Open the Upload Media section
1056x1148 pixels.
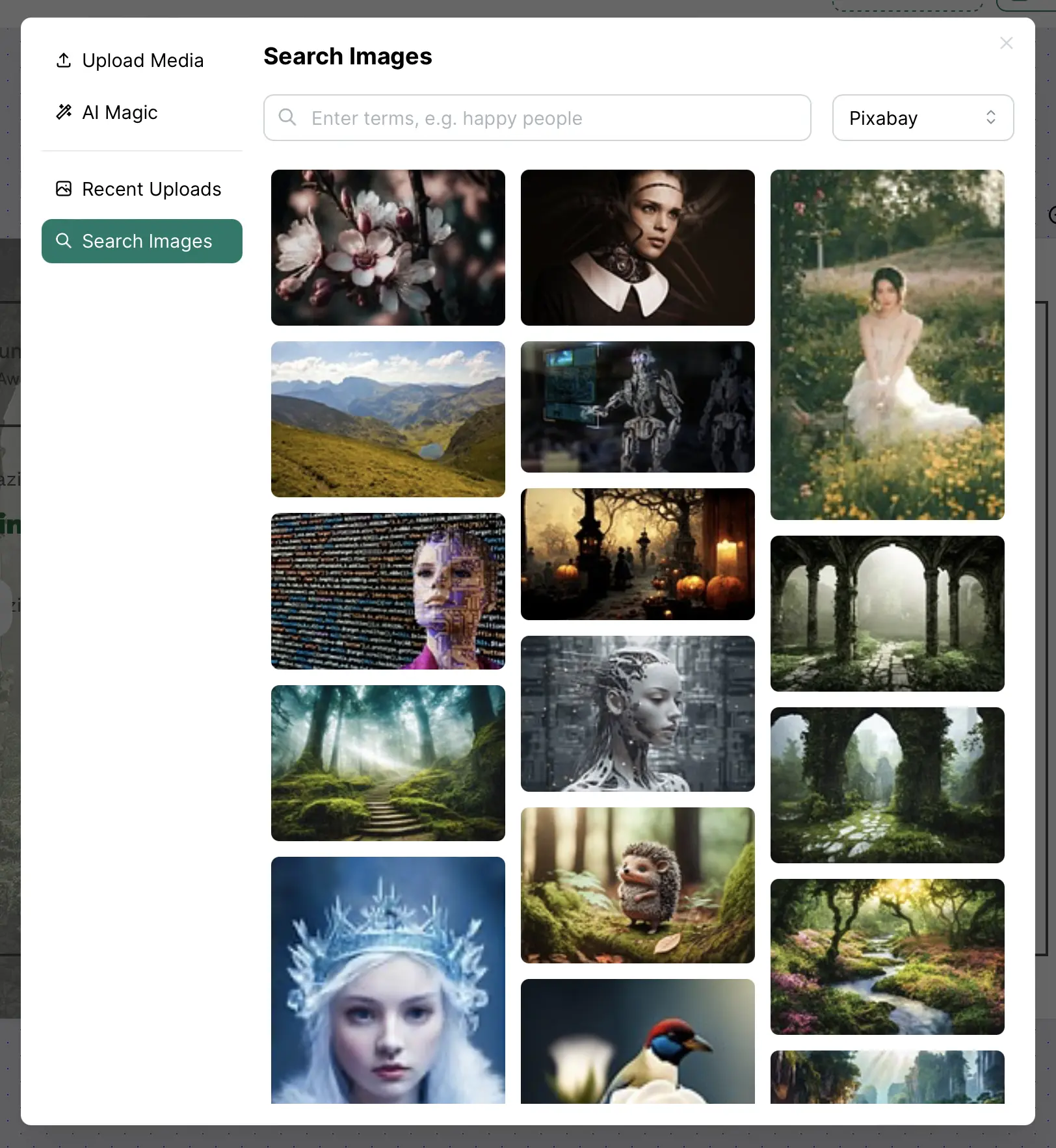click(142, 60)
